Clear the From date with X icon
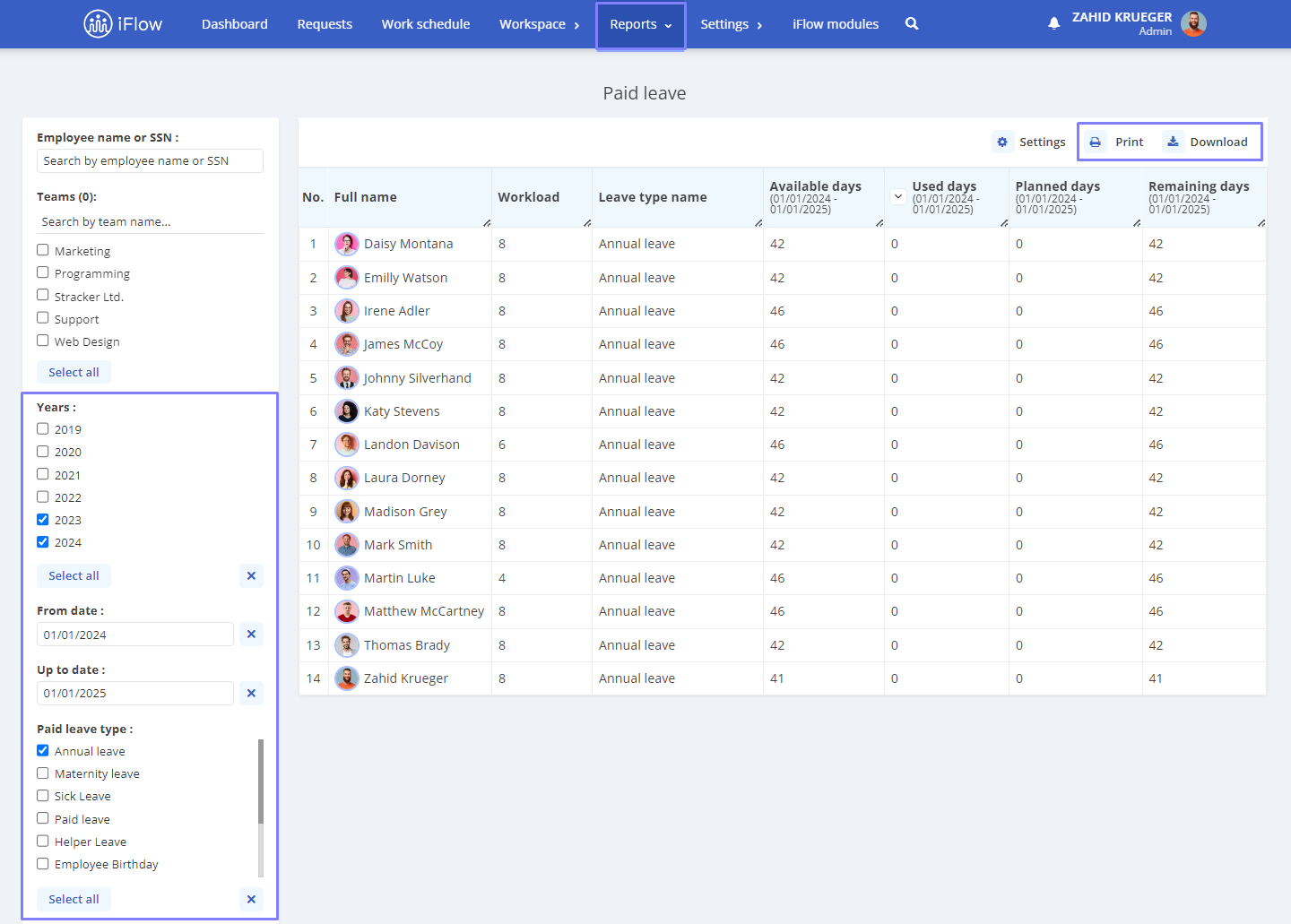The width and height of the screenshot is (1291, 924). (251, 635)
